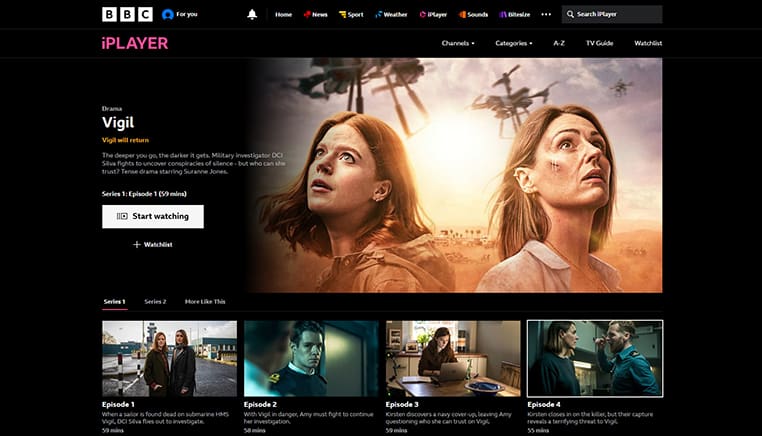
Task: Open the Bitesize section
Action: coord(515,15)
